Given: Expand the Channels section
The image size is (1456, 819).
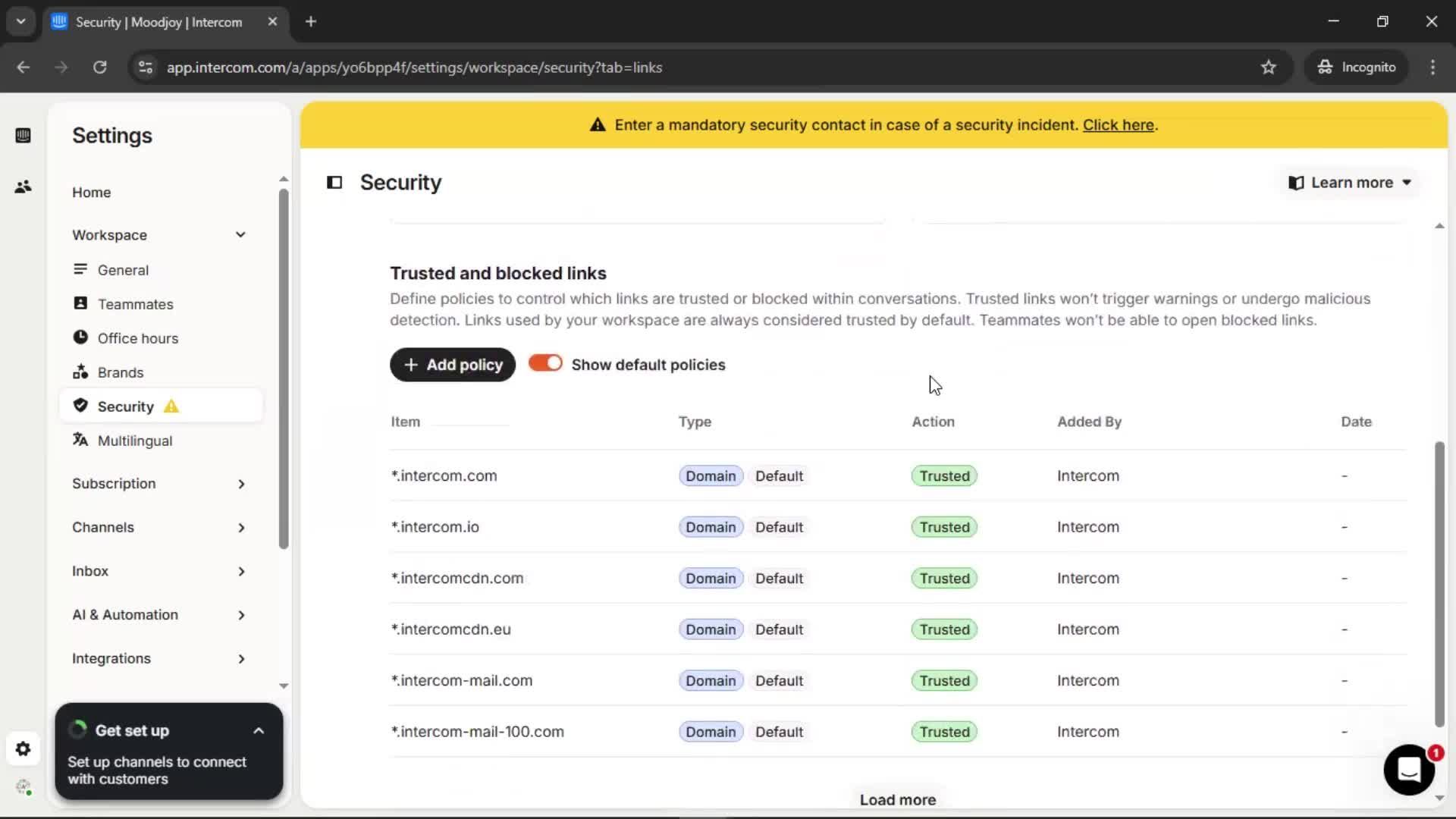Looking at the screenshot, I should coord(241,528).
